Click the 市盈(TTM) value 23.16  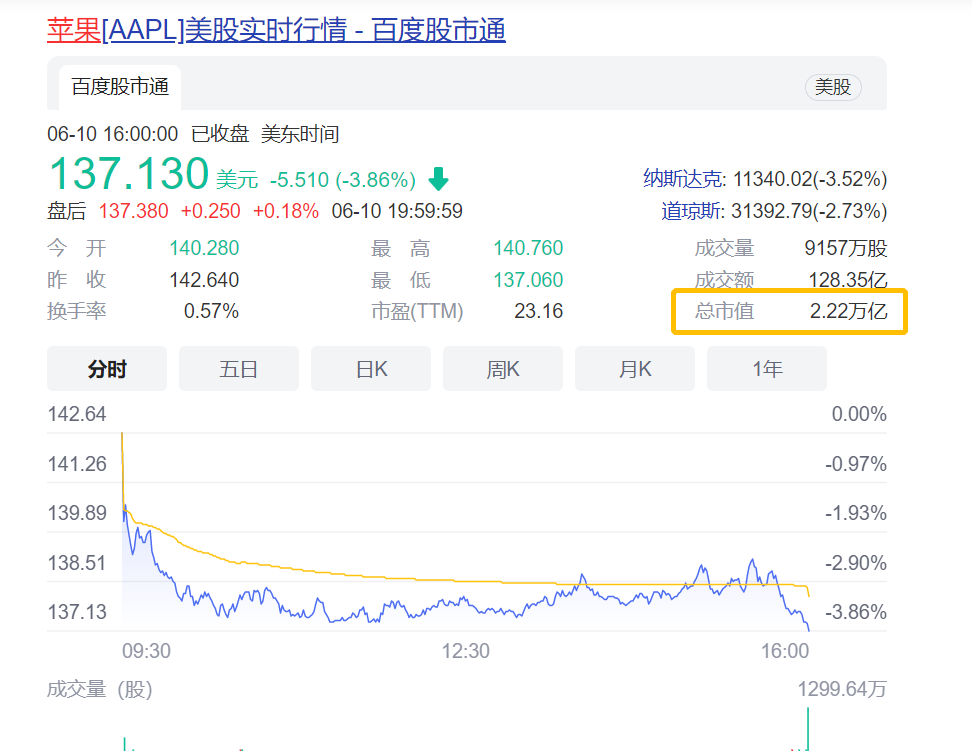pyautogui.click(x=539, y=311)
